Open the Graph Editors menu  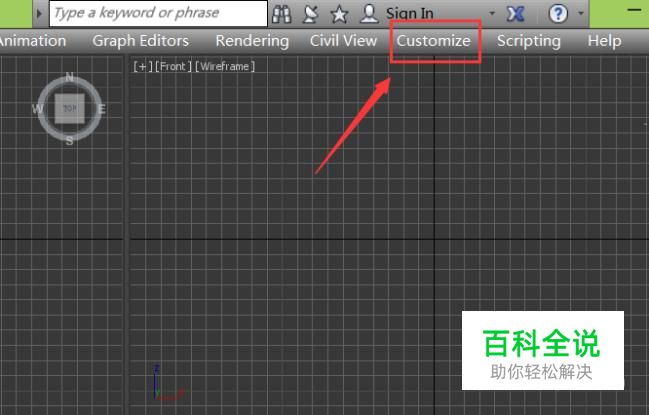[141, 41]
